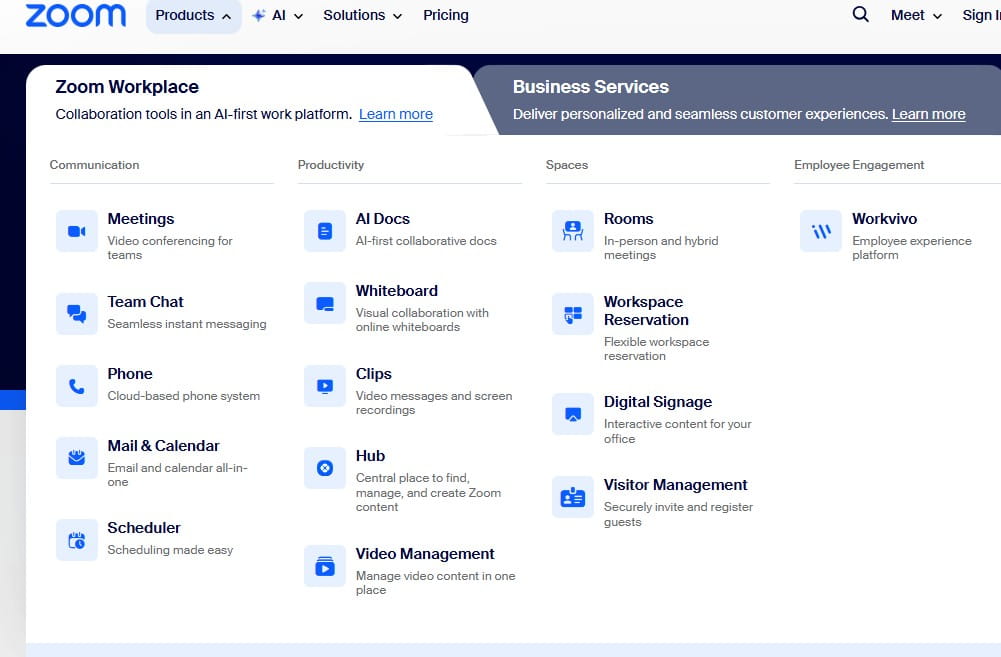
Task: Click 'AI-first collaborative docs' description
Action: click(x=426, y=241)
